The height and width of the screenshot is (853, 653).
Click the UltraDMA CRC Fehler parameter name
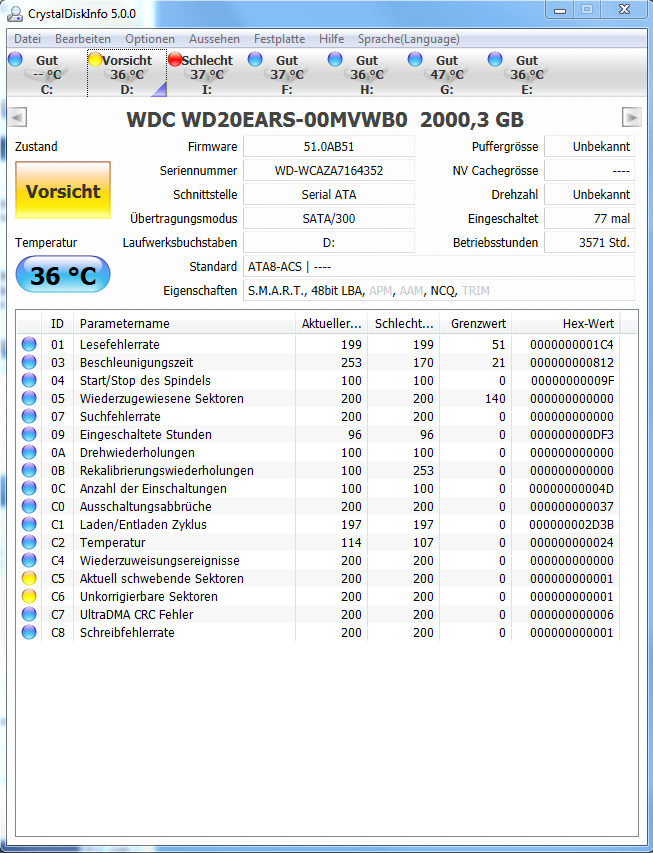coord(137,614)
